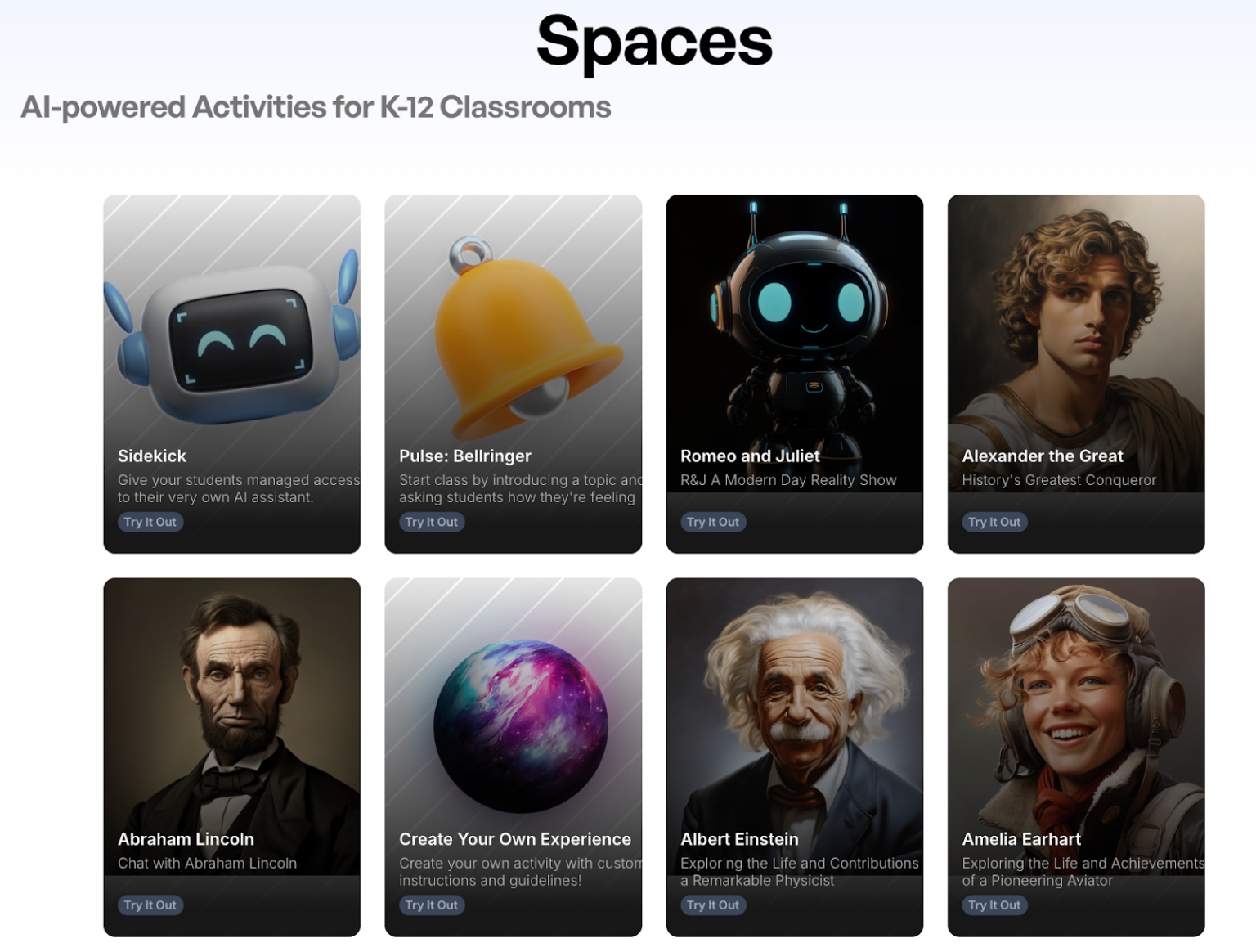Try It Out for Albert Einstein
The height and width of the screenshot is (952, 1256).
pyautogui.click(x=713, y=905)
